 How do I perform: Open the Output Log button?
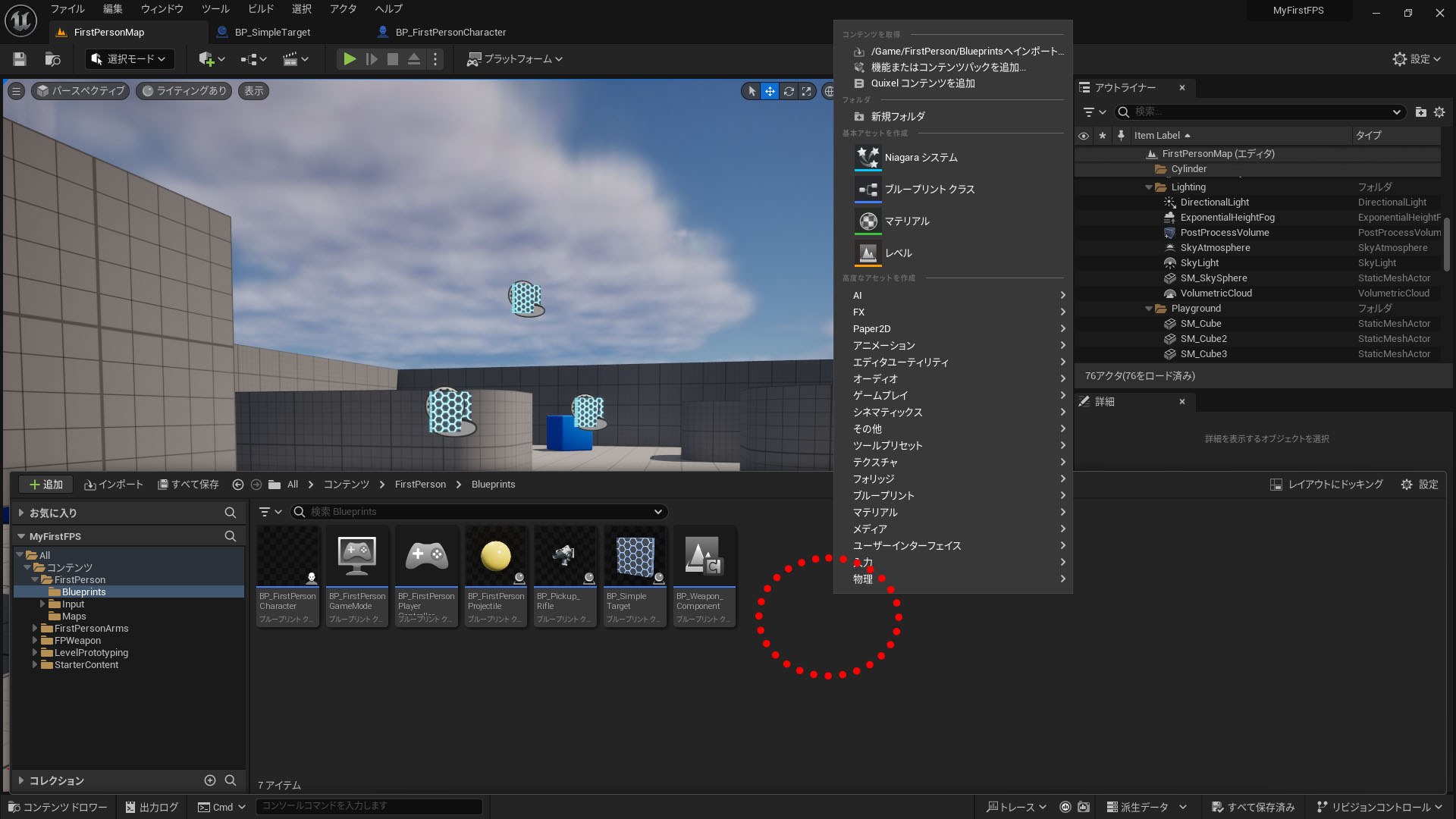[x=152, y=807]
